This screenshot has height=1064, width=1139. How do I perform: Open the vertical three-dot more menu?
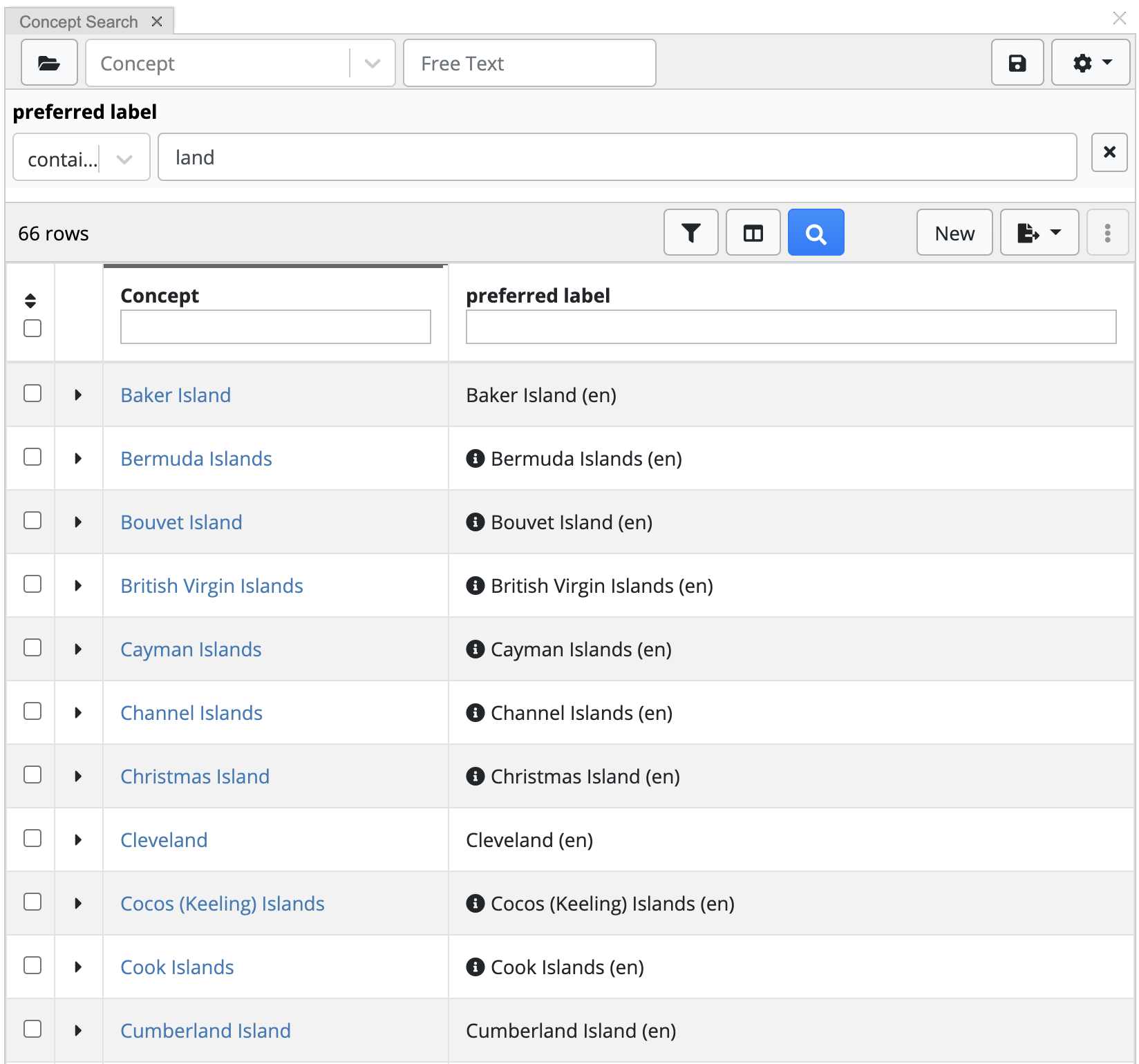click(x=1107, y=233)
